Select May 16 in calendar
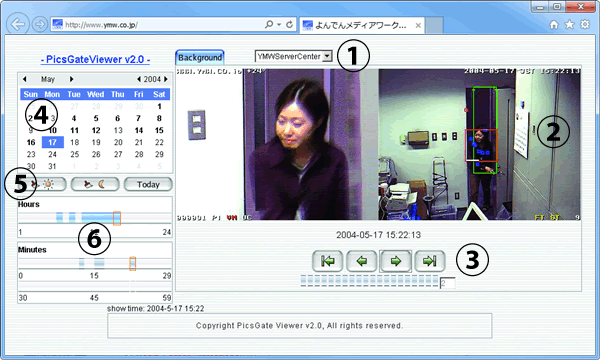Viewport: 600px width, 360px height. pyautogui.click(x=31, y=142)
